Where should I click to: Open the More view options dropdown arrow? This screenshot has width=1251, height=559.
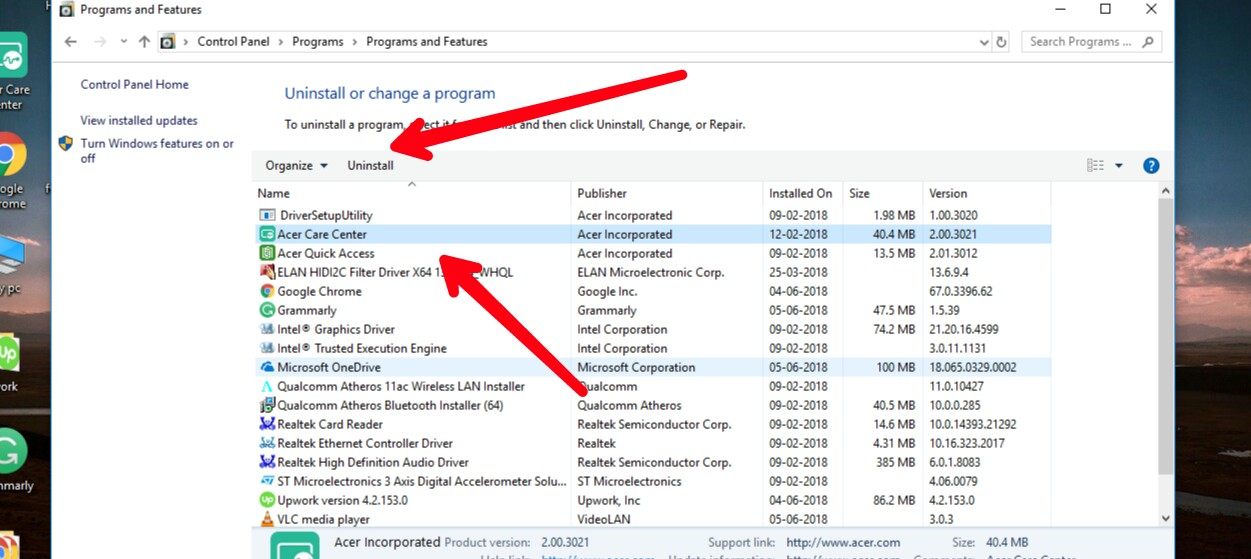pos(1119,166)
